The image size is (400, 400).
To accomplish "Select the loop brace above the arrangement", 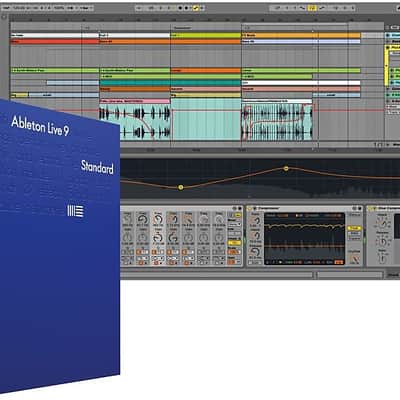I will tap(295, 24).
